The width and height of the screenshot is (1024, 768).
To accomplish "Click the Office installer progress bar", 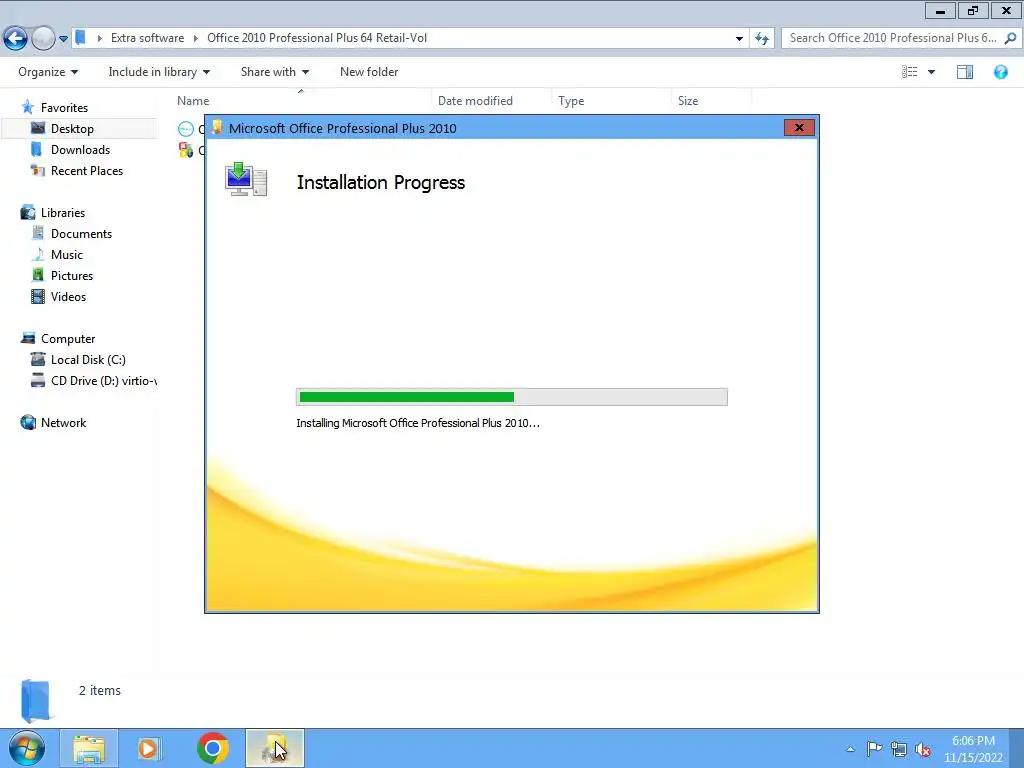I will click(x=511, y=397).
